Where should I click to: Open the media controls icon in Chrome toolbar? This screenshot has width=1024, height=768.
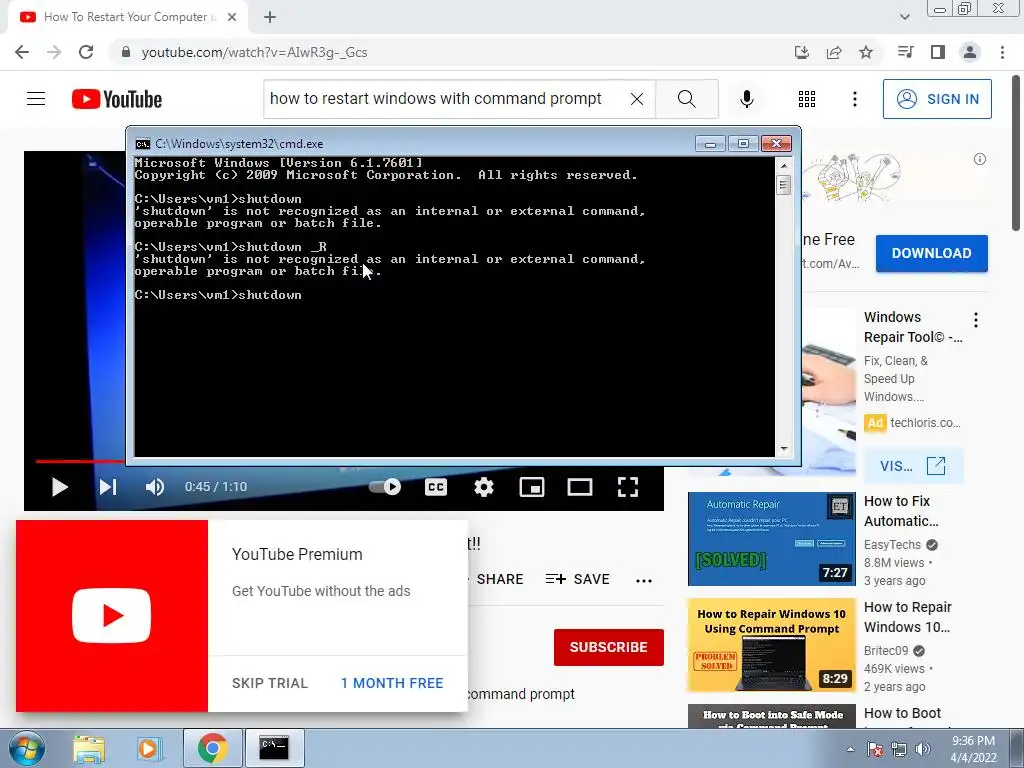pyautogui.click(x=905, y=52)
